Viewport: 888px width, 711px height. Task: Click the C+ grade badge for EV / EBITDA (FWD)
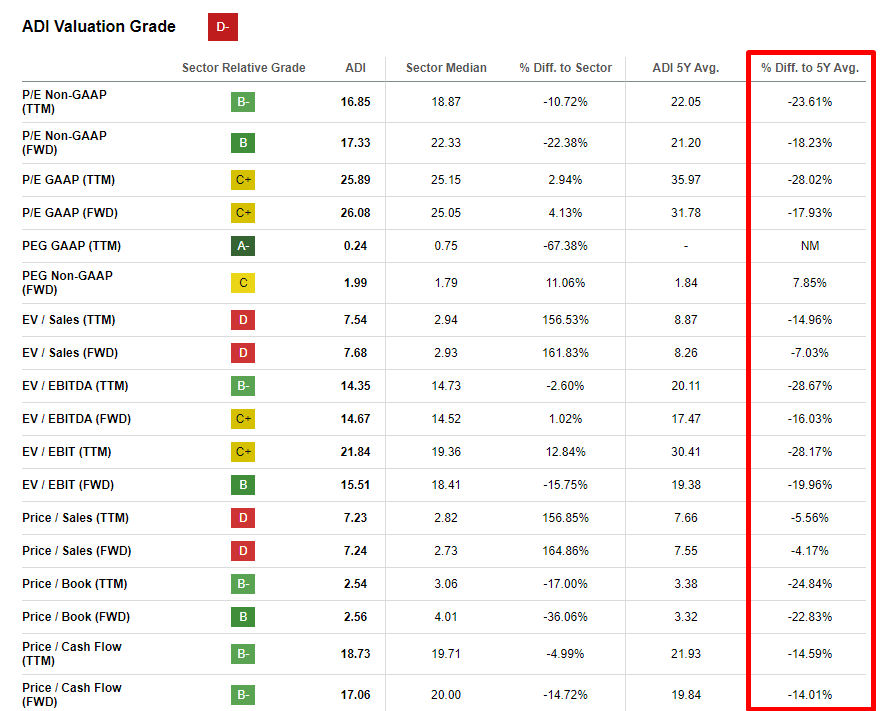(243, 419)
